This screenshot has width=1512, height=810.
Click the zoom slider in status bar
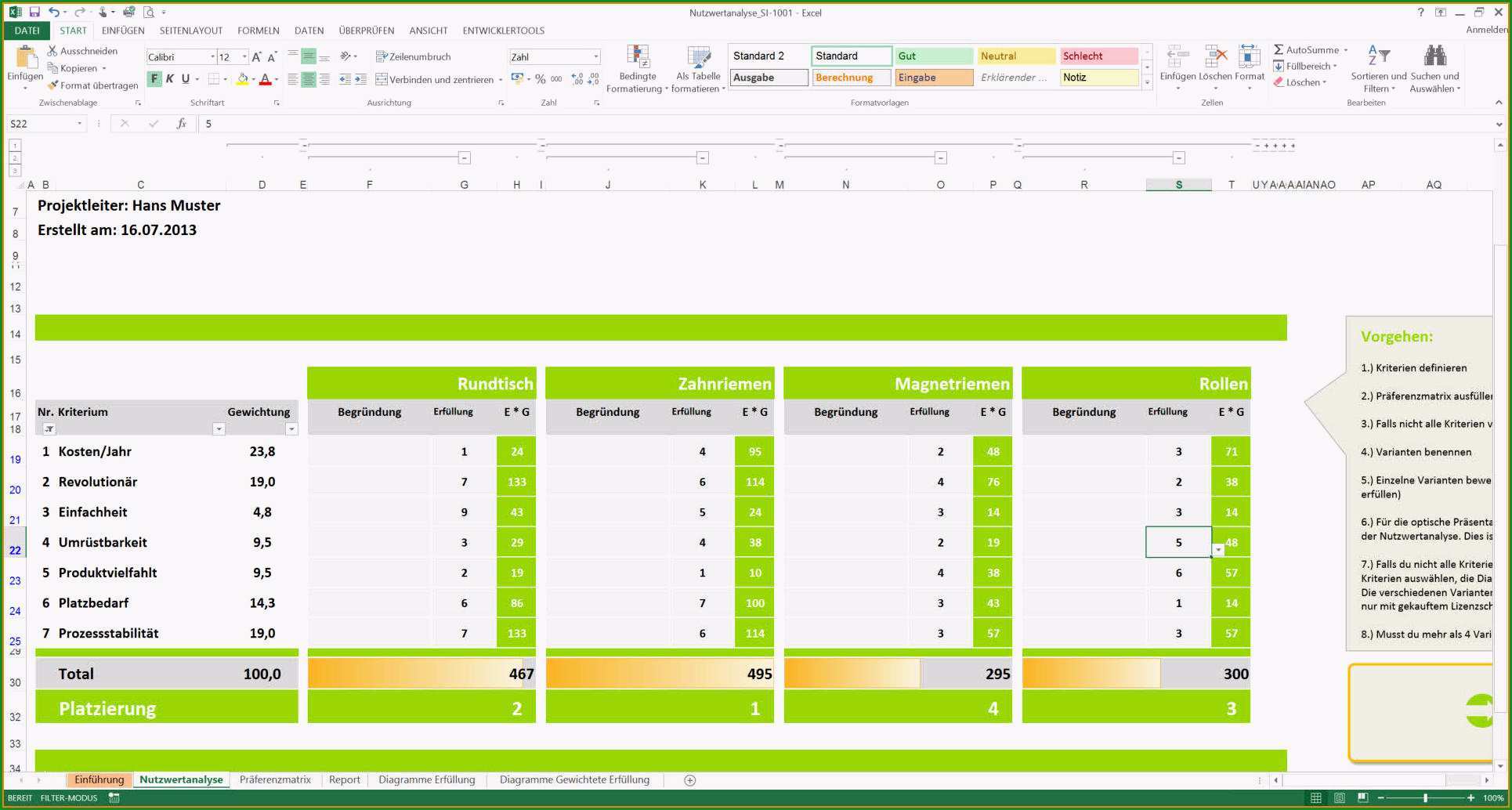[1425, 798]
